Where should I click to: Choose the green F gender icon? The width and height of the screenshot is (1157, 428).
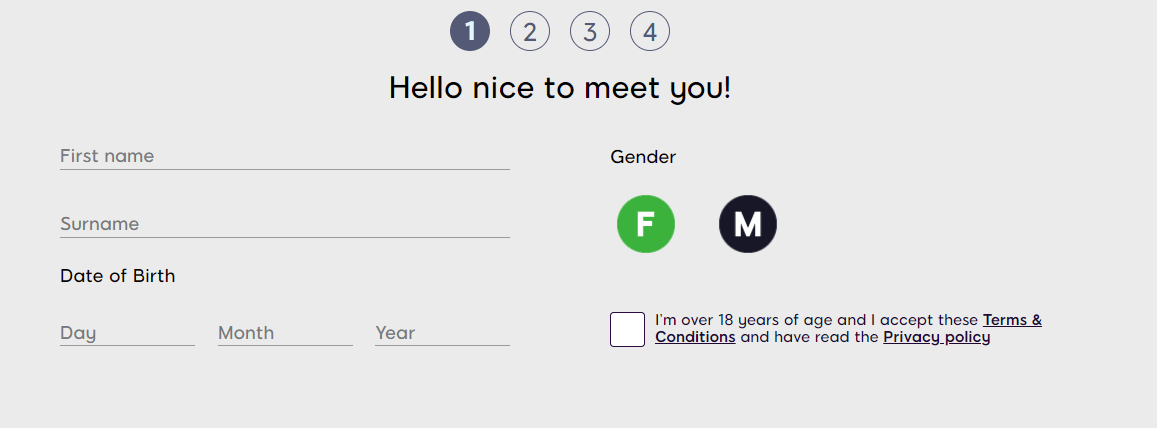[646, 224]
